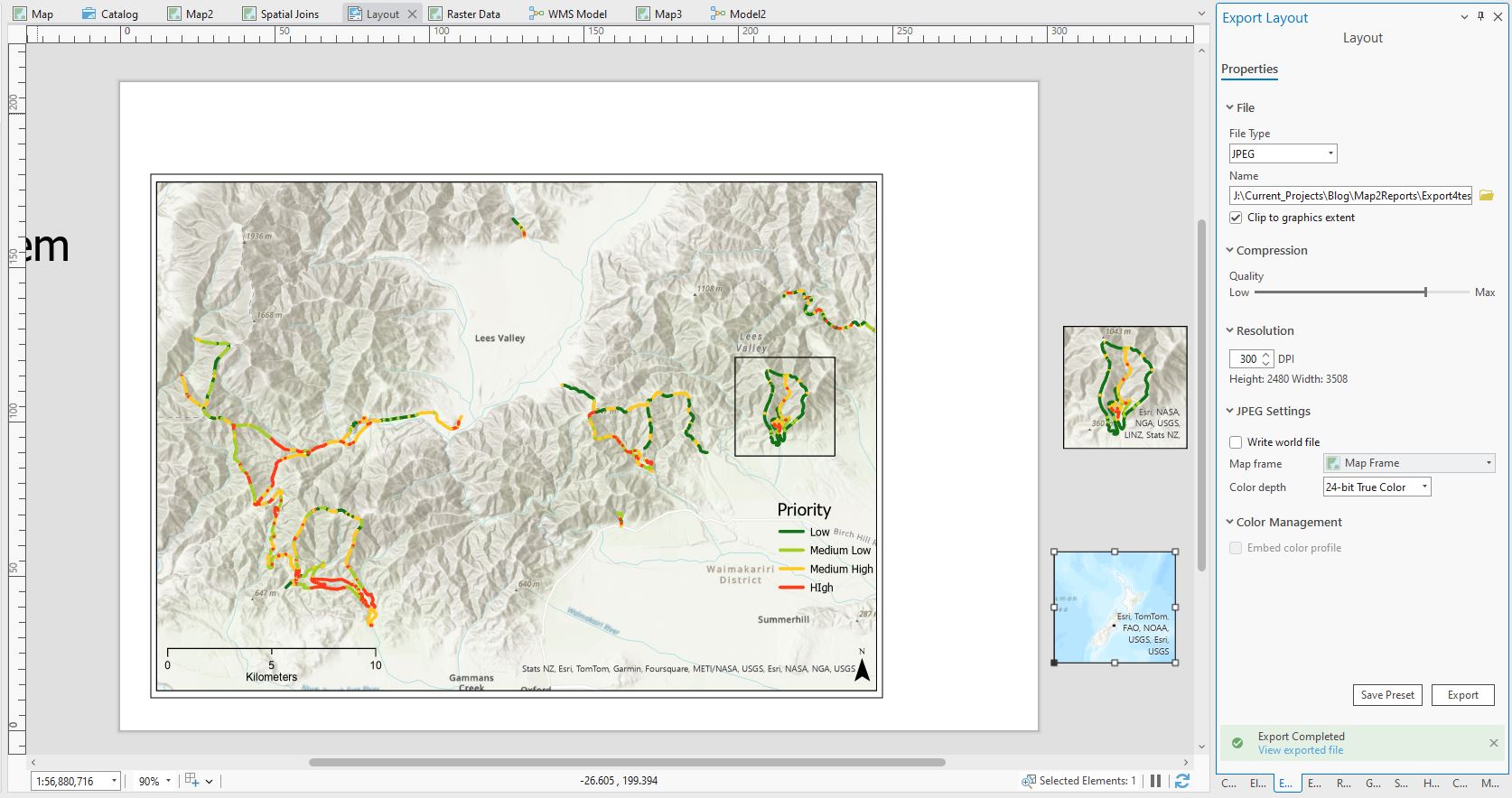Uncheck Clip to graphics extent

(x=1236, y=218)
